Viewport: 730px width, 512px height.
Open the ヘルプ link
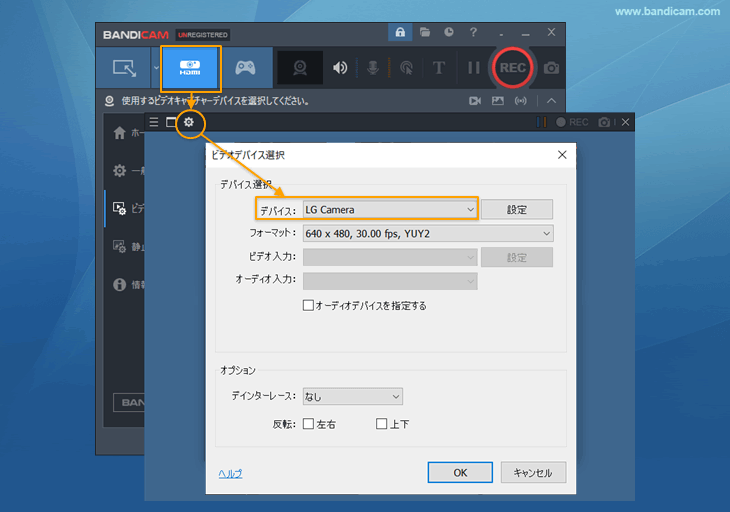point(230,473)
